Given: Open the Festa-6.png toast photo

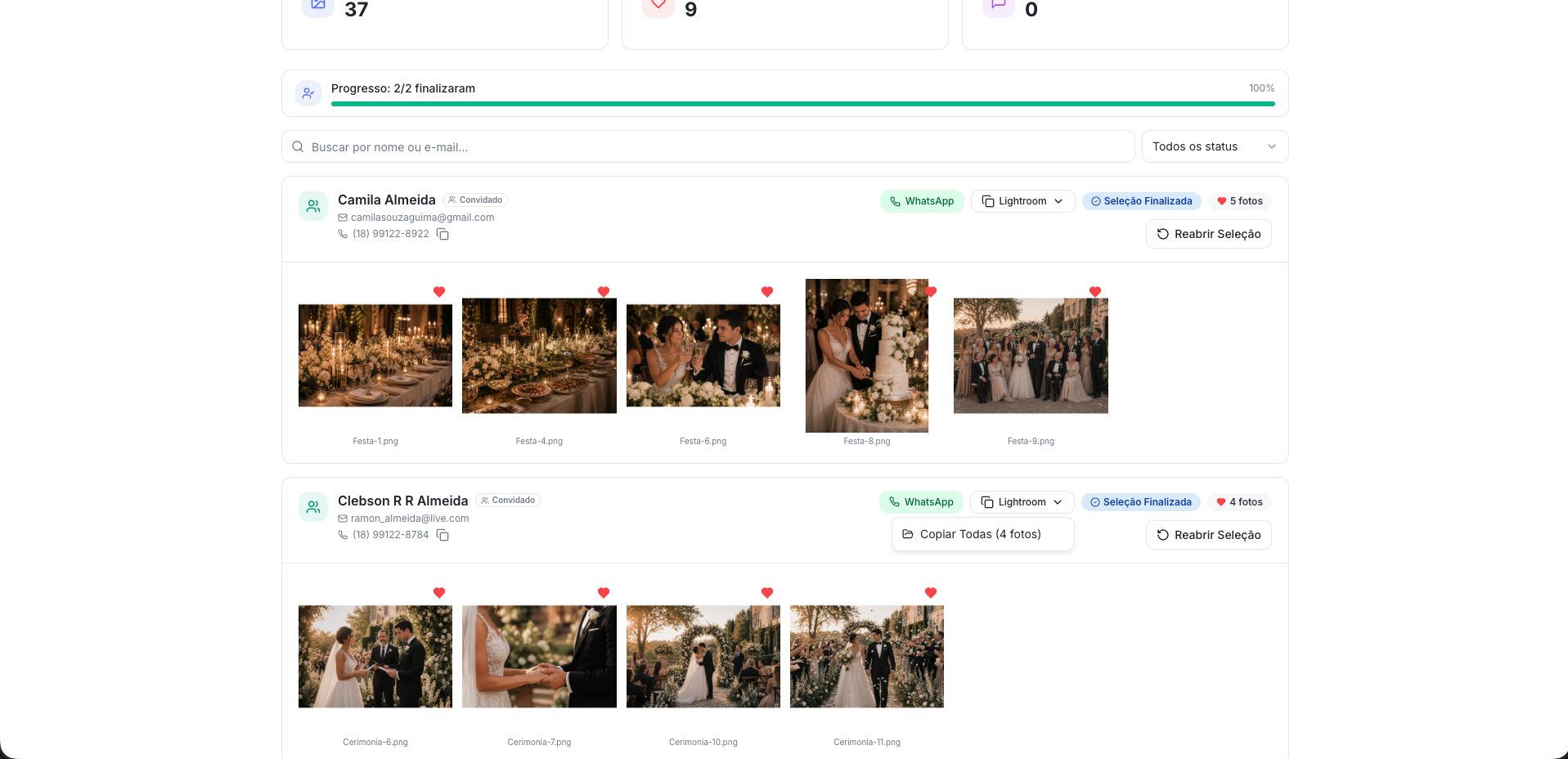Looking at the screenshot, I should [703, 356].
